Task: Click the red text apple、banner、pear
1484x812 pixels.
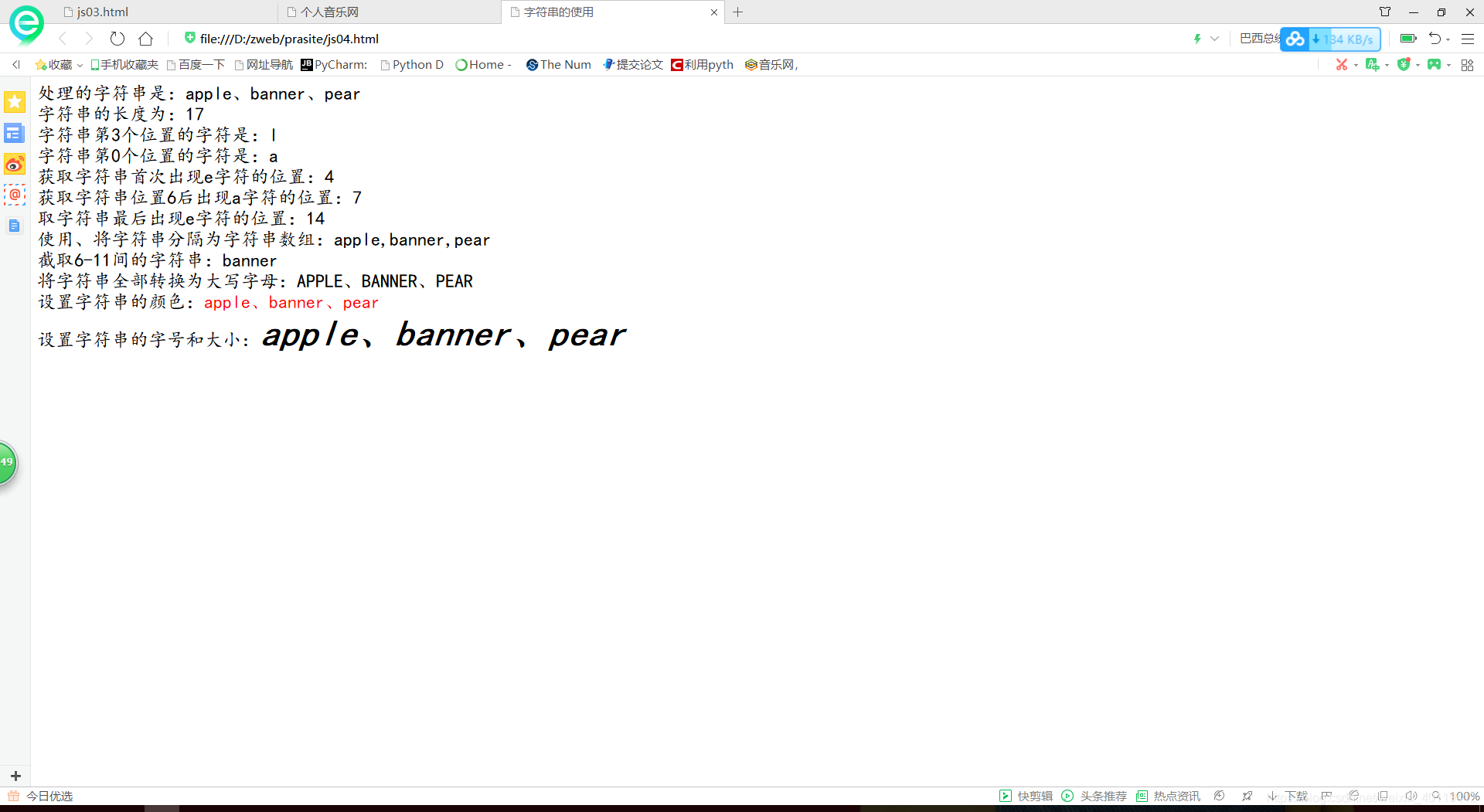Action: pos(291,303)
